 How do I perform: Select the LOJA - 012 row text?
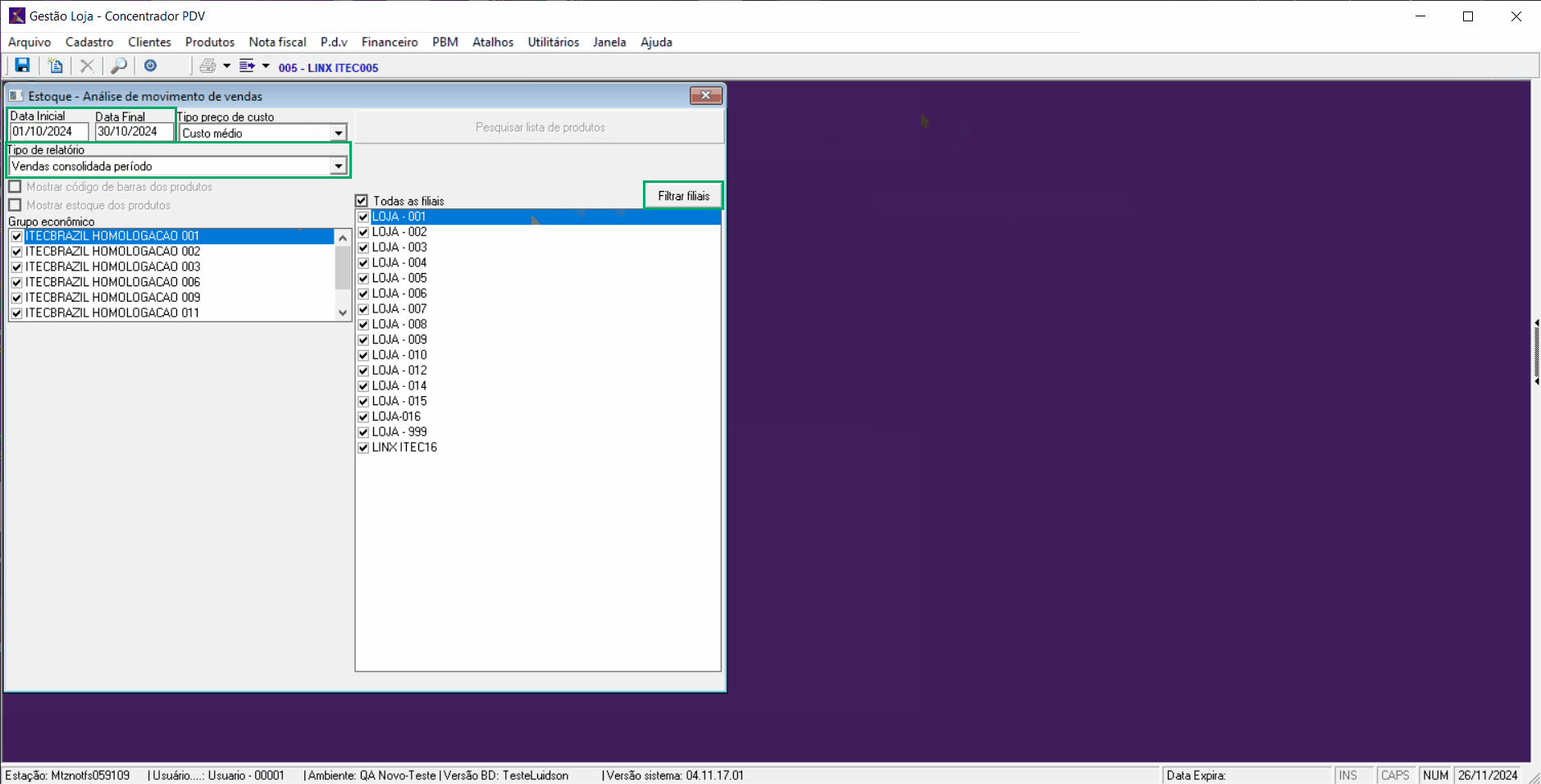399,371
